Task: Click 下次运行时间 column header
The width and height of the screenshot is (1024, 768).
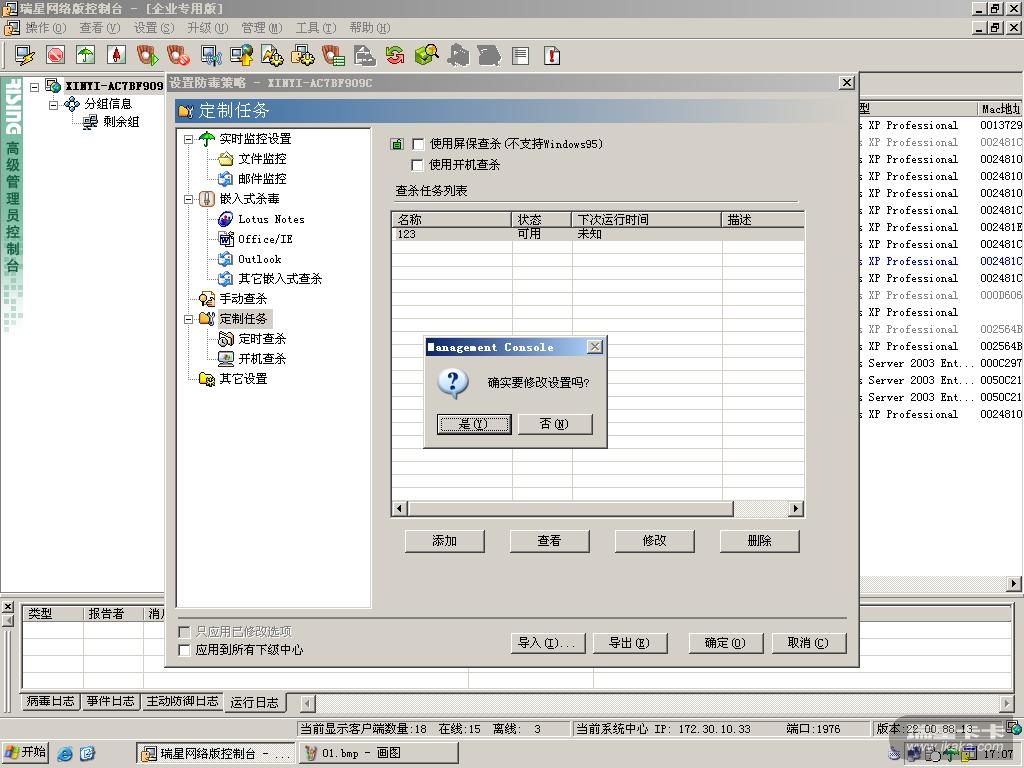Action: pos(647,219)
